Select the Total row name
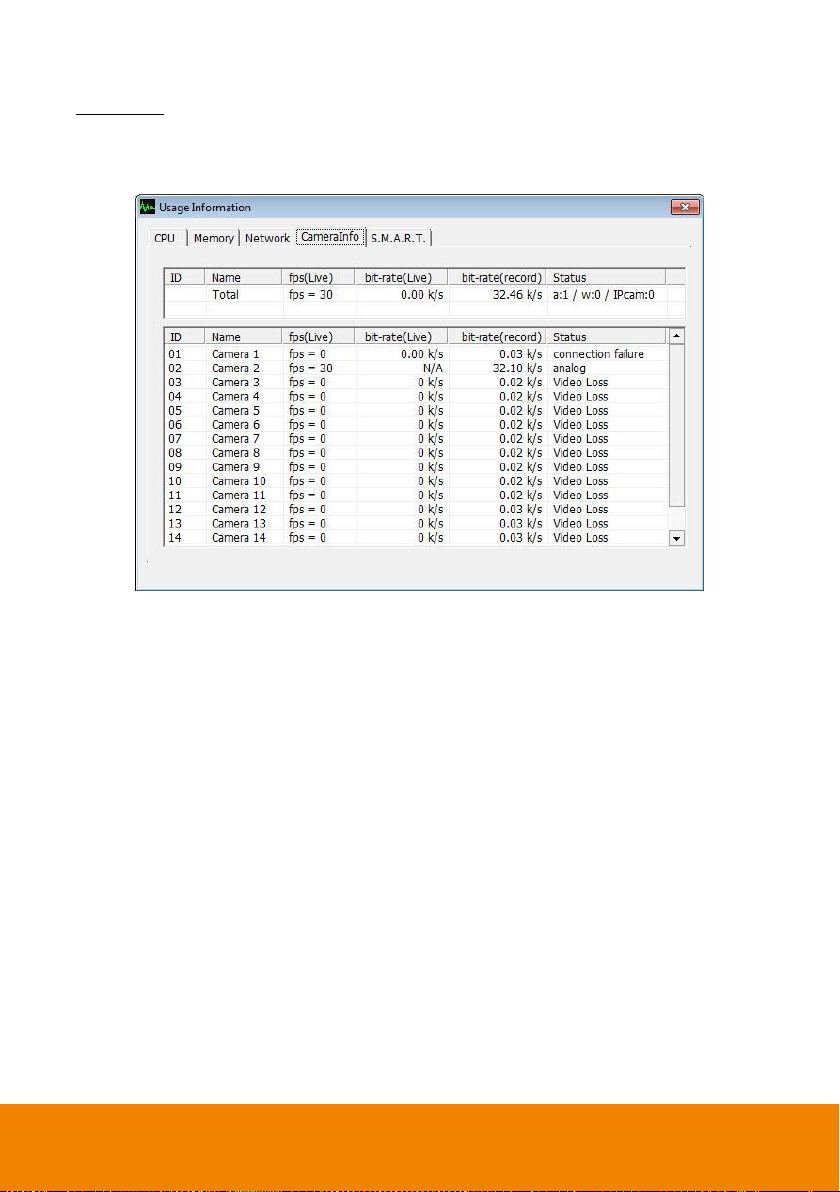Viewport: 840px width, 1192px height. (x=225, y=295)
